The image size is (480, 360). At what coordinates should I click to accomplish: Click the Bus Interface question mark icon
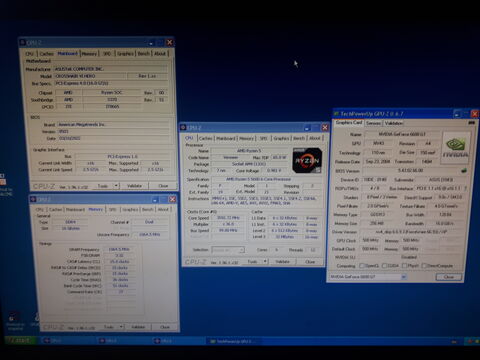tap(465, 188)
